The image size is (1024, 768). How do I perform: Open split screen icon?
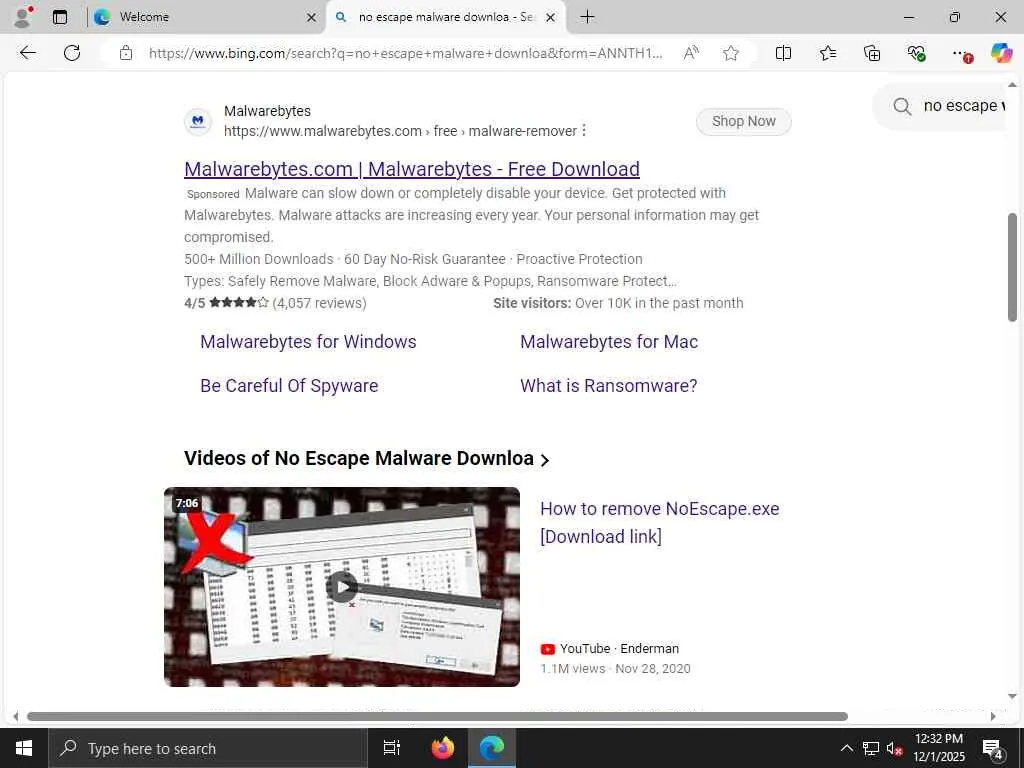coord(783,53)
